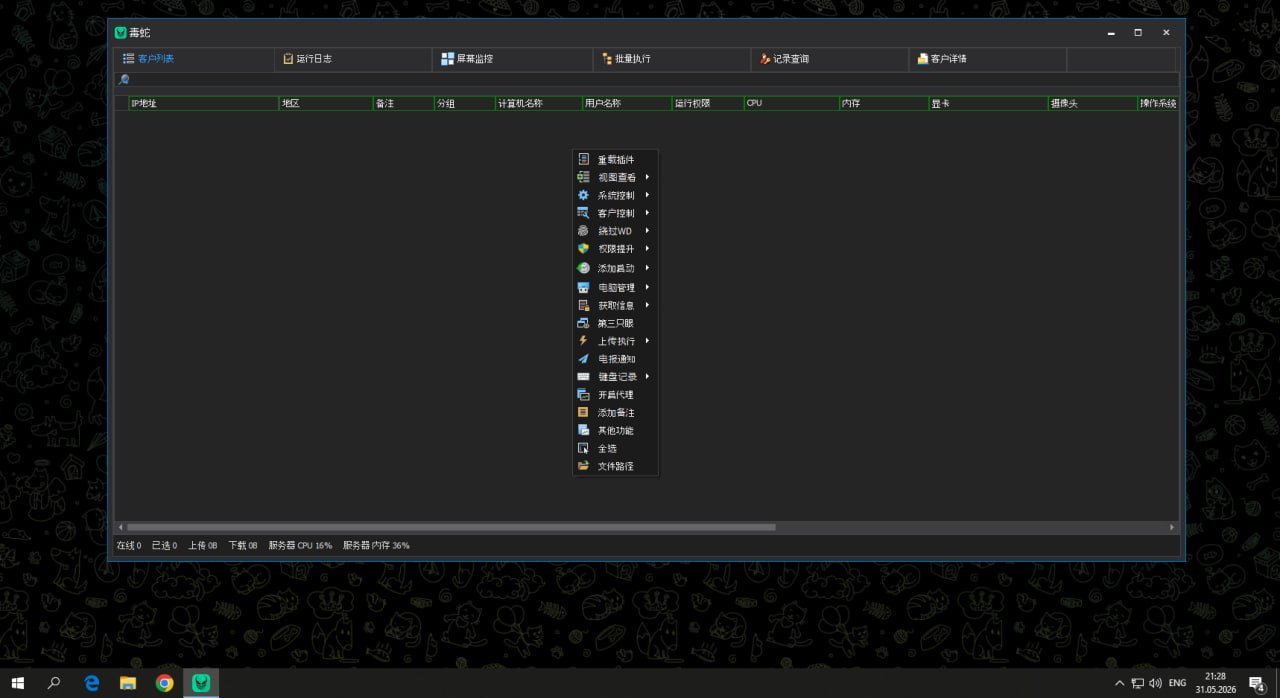Screen dimensions: 1280x698
Task: Open the Windows Start menu
Action: pyautogui.click(x=18, y=683)
